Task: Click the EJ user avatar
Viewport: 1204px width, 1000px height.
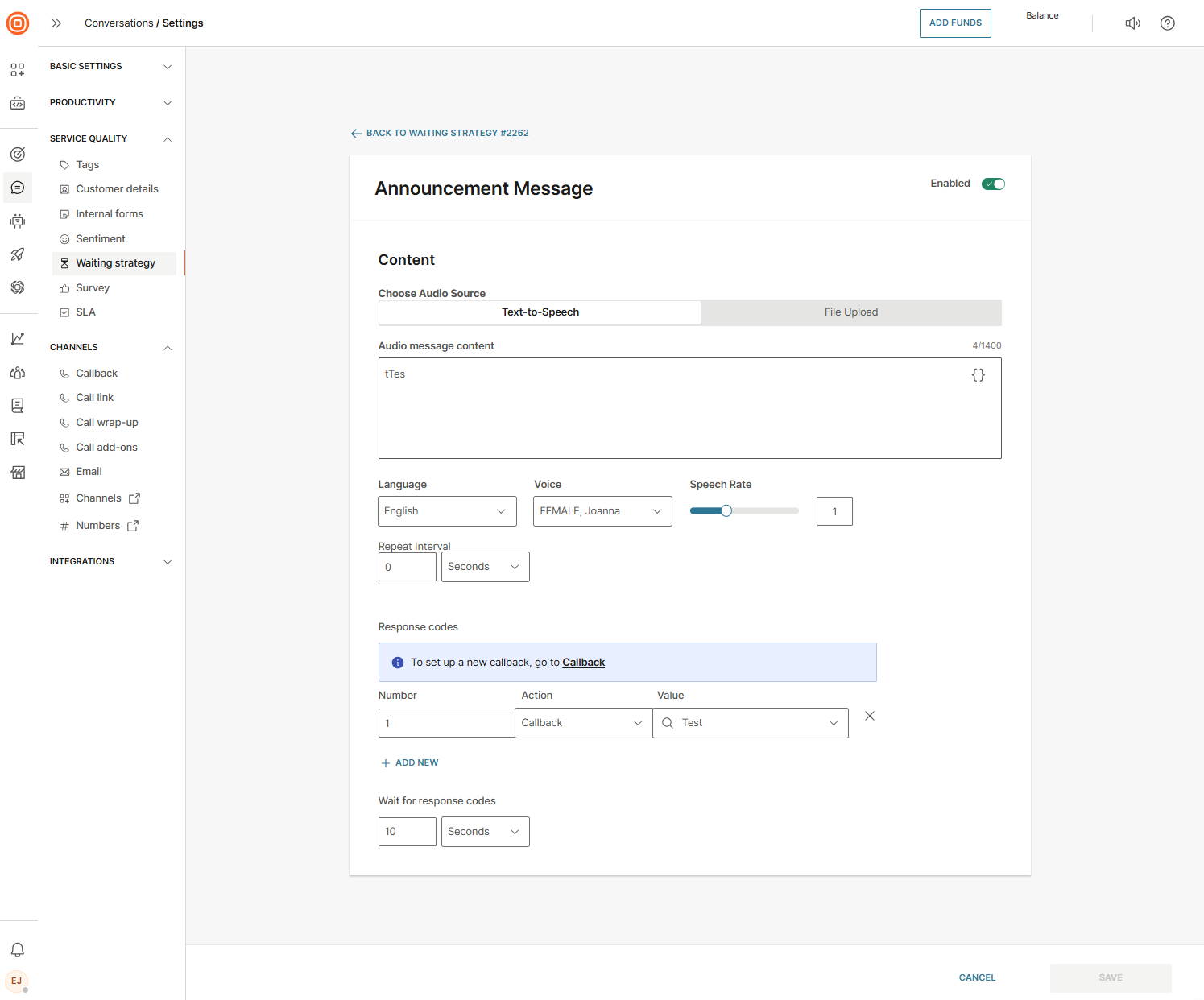Action: click(17, 981)
